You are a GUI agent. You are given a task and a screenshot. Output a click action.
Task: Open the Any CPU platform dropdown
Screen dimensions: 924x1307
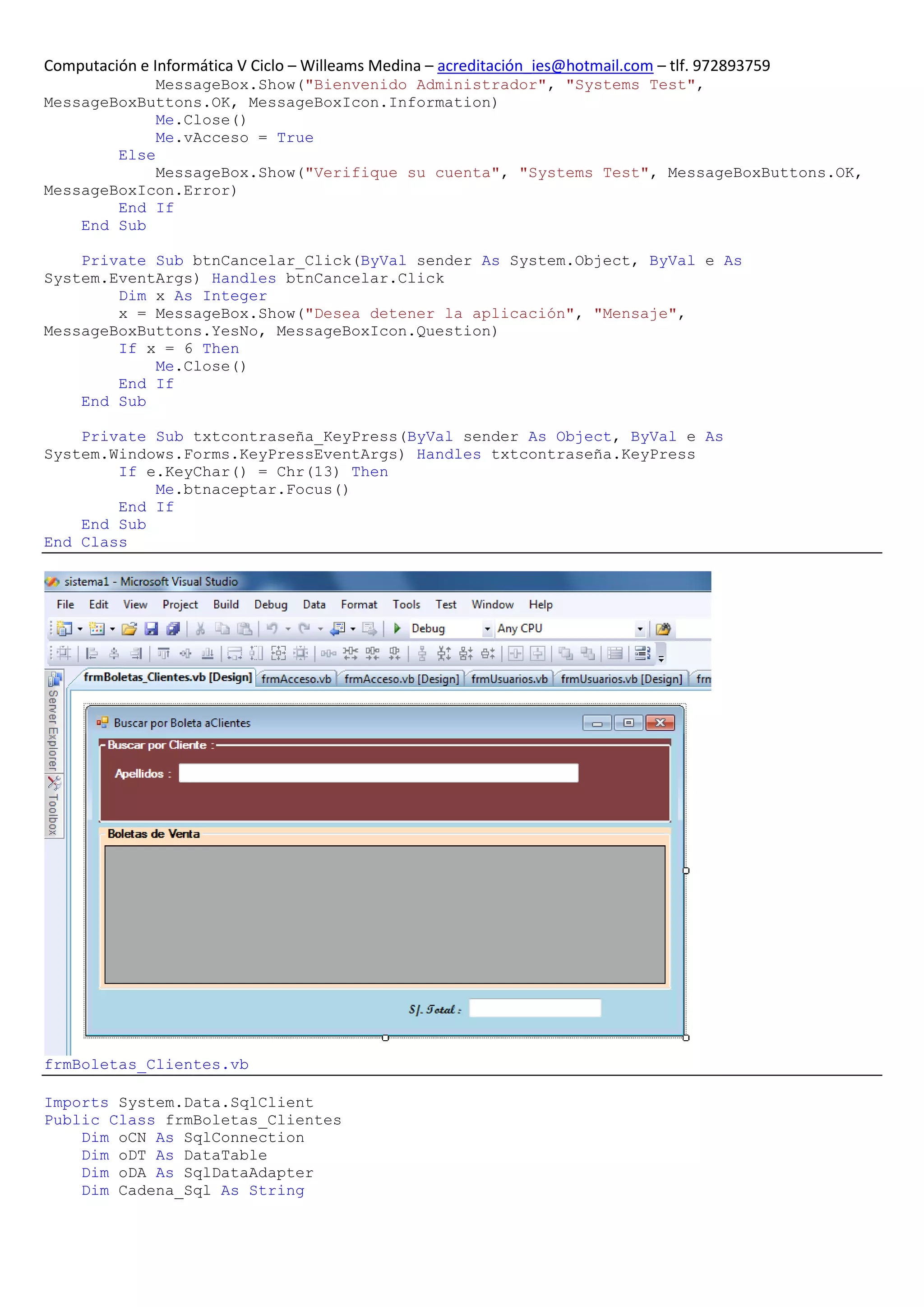pyautogui.click(x=640, y=629)
